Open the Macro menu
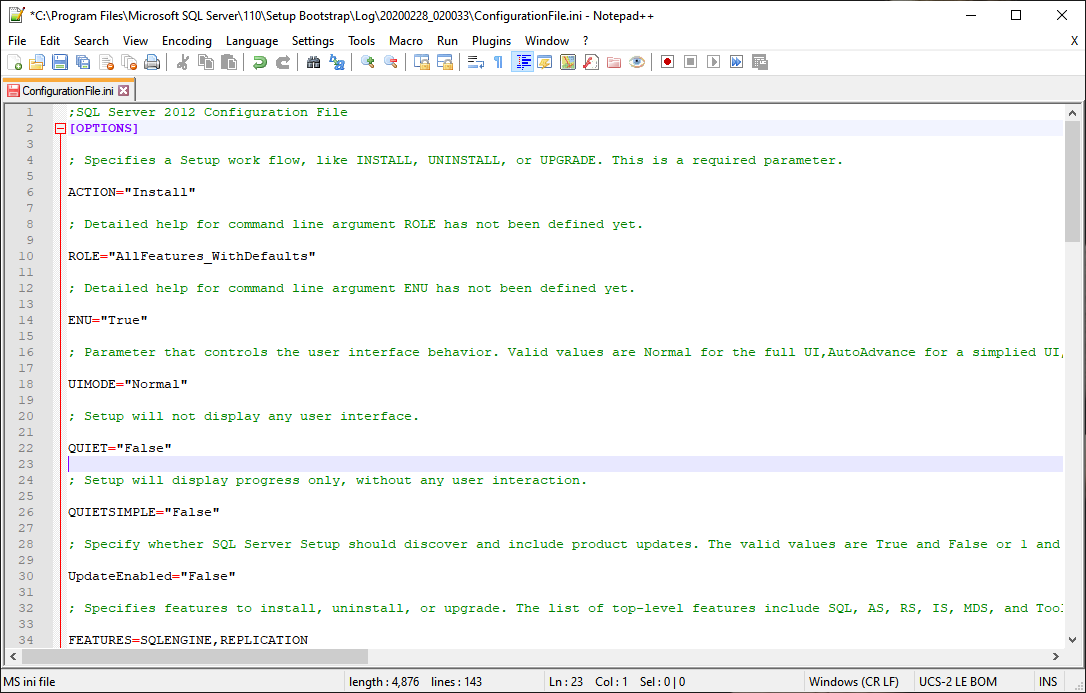Screen dimensions: 1086x693 (x=406, y=41)
